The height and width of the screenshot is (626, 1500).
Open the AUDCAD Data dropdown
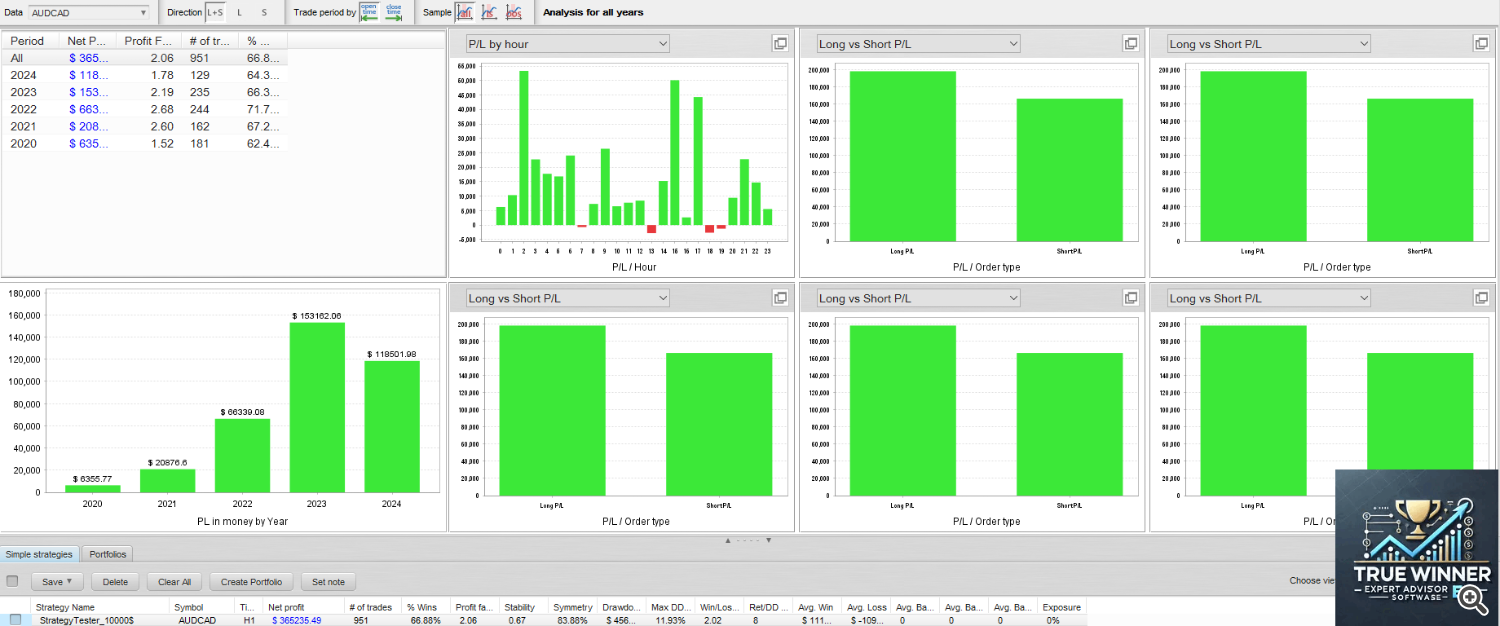[89, 12]
